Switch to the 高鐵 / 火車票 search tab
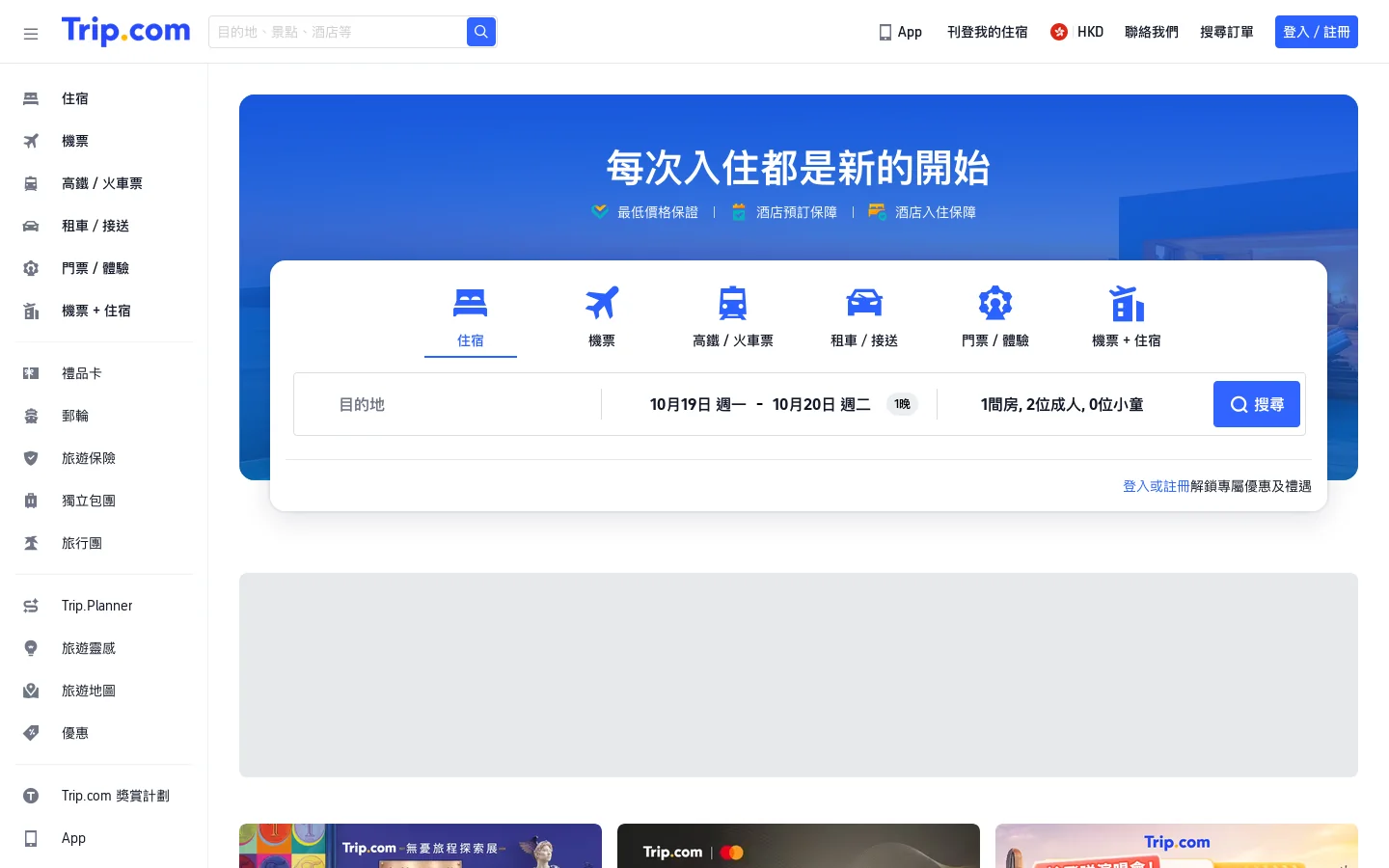The image size is (1389, 868). click(x=733, y=318)
